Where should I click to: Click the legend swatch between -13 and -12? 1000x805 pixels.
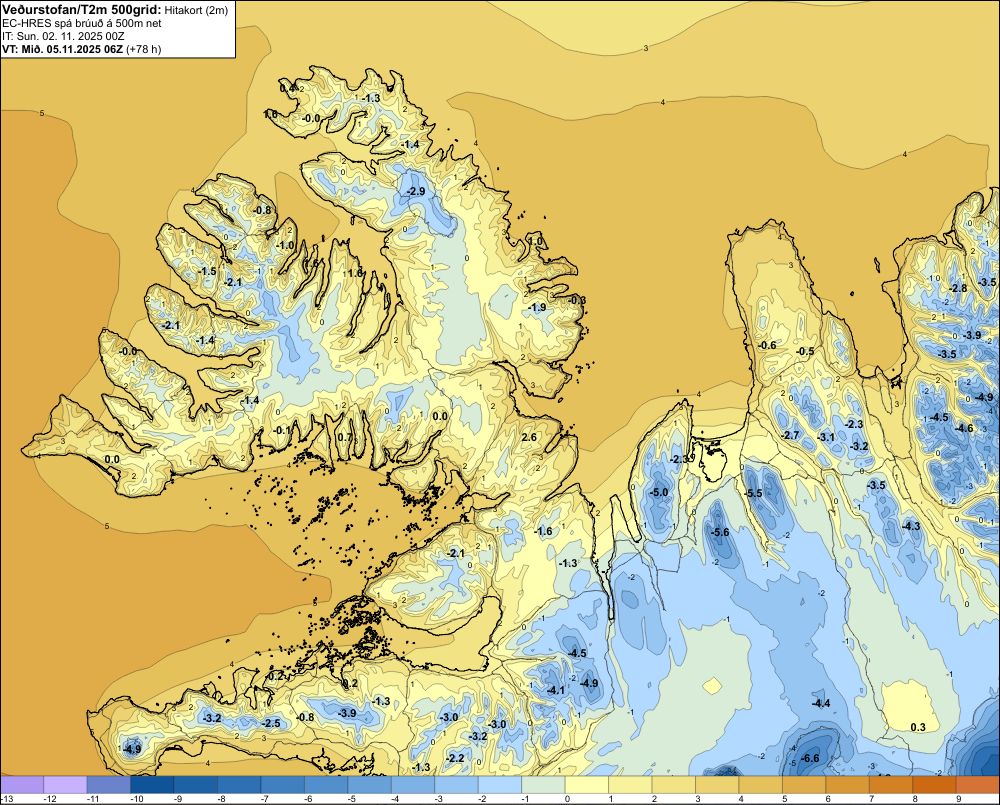(x=22, y=785)
